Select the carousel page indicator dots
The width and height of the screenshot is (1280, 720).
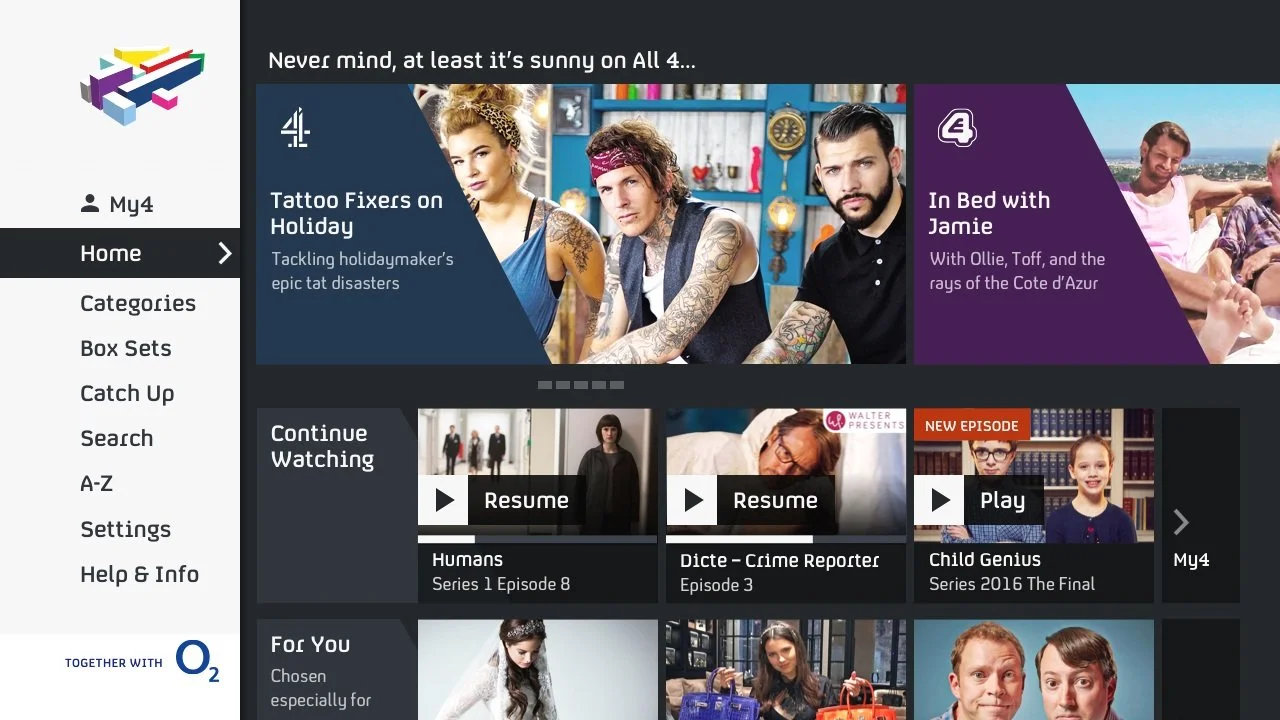click(581, 385)
